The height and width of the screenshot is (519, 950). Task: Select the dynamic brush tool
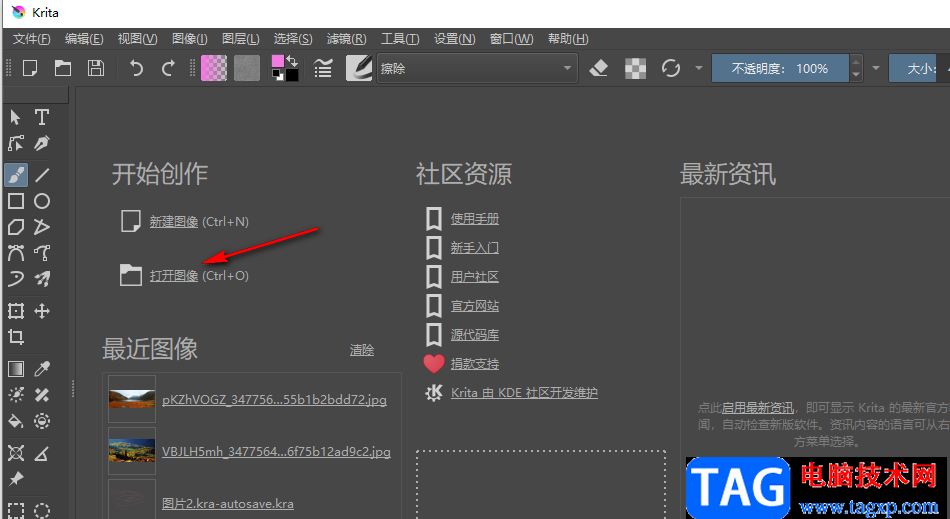pyautogui.click(x=16, y=279)
